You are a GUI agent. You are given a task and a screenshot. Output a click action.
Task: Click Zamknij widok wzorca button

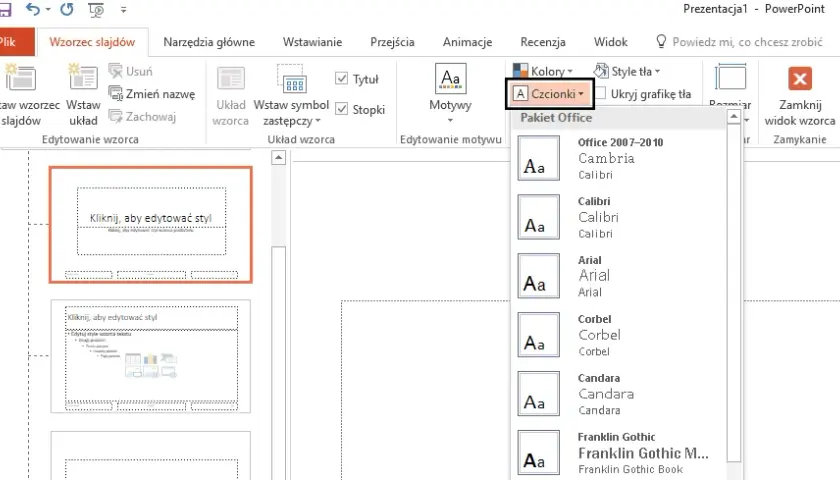point(799,95)
